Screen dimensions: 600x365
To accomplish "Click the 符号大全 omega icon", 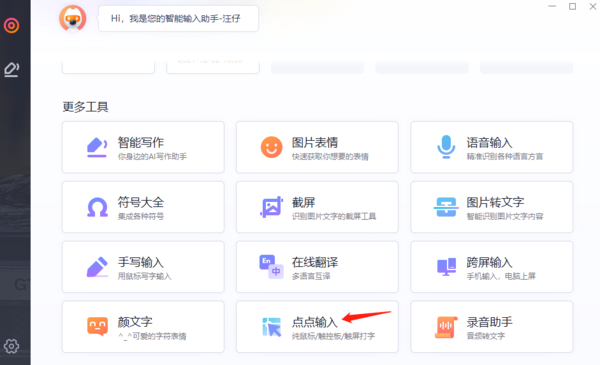I will [x=97, y=207].
